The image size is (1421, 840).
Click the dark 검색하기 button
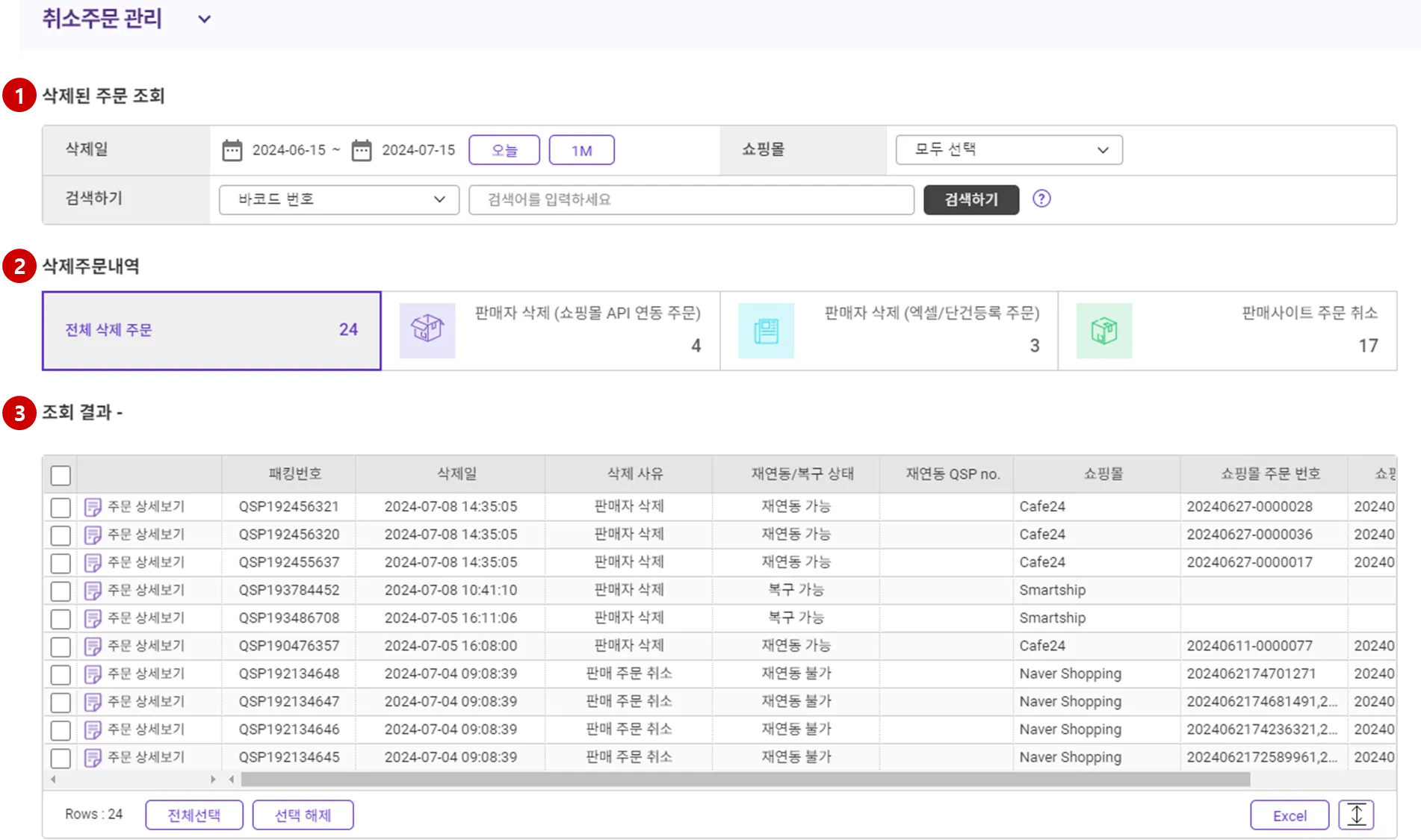(x=970, y=199)
